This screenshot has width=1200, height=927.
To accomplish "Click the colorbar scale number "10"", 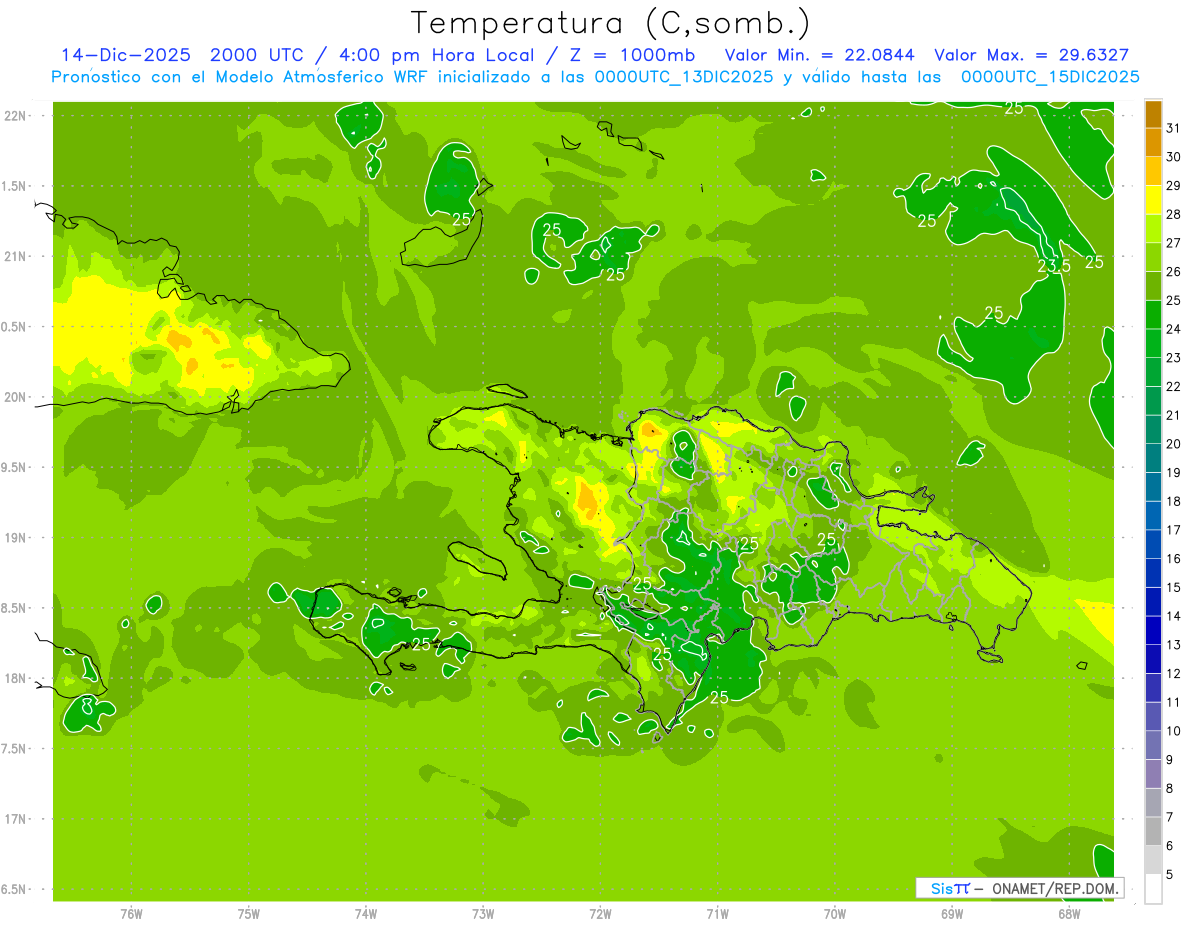I will [1174, 731].
